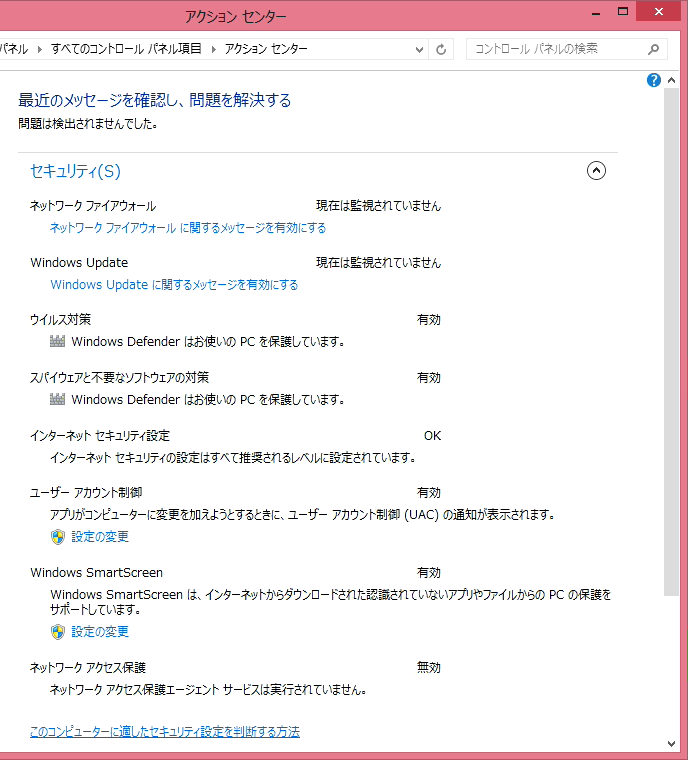688x760 pixels.
Task: Click 有効 status beside ウイルス対策
Action: (x=429, y=319)
